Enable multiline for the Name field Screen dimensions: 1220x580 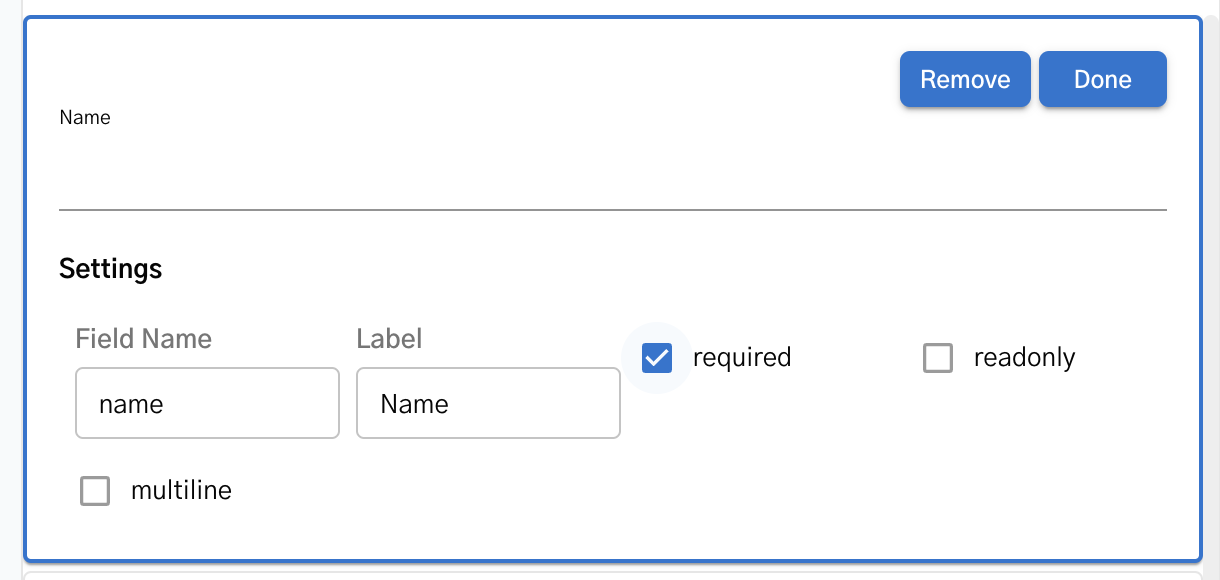tap(95, 490)
